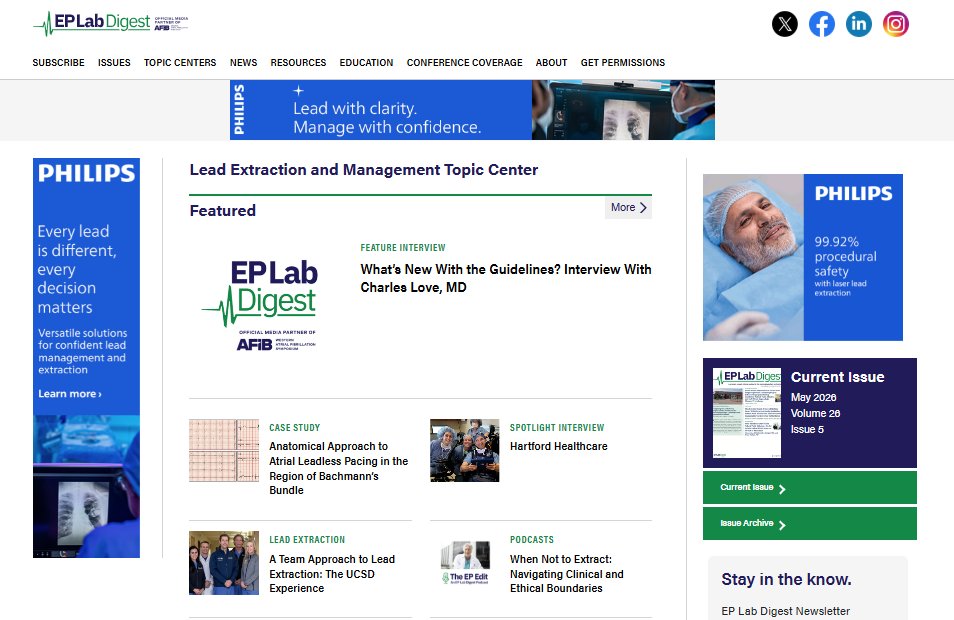The height and width of the screenshot is (620, 954).
Task: Open the NEWS menu item
Action: pyautogui.click(x=243, y=63)
